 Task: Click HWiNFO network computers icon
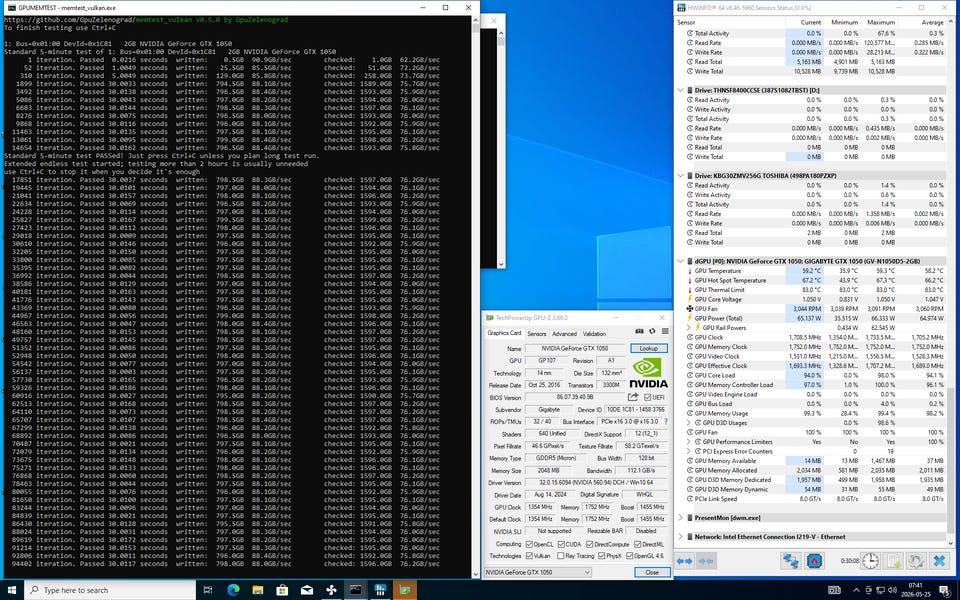click(791, 561)
